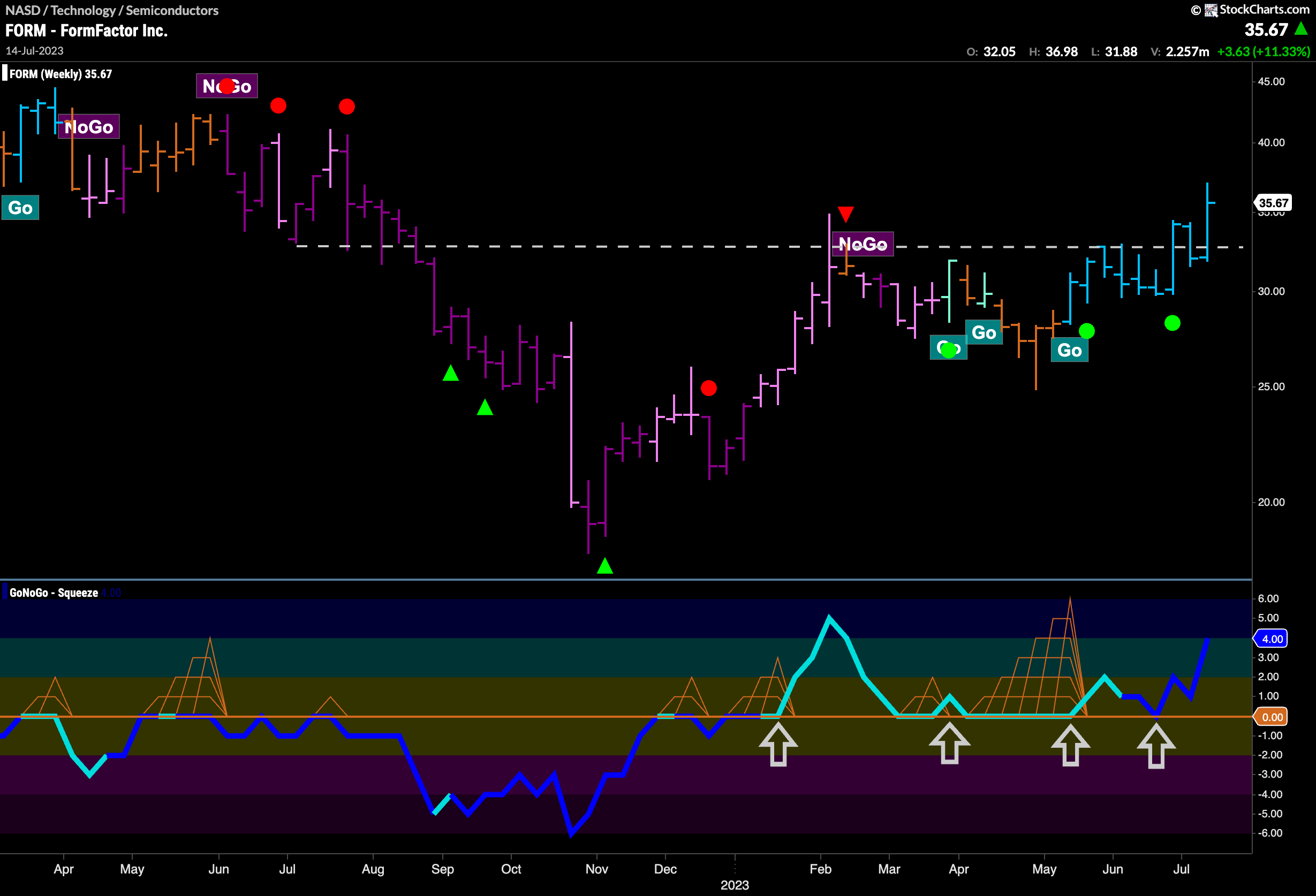This screenshot has height=896, width=1316.
Task: Click the Sep label on the time axis
Action: tap(442, 869)
